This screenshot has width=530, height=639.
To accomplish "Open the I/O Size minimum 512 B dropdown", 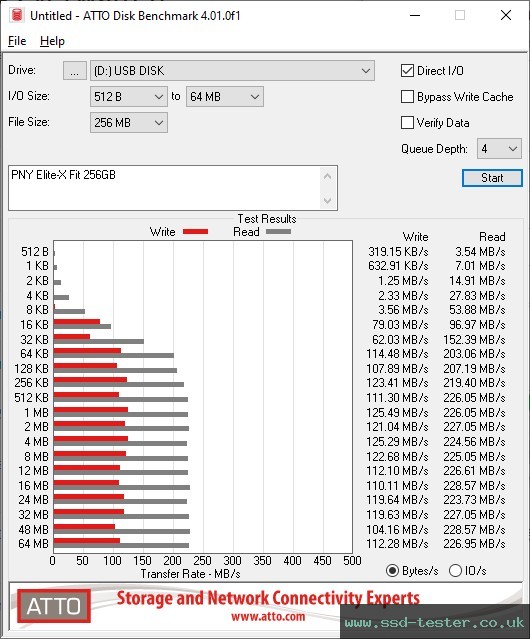I will 129,97.
